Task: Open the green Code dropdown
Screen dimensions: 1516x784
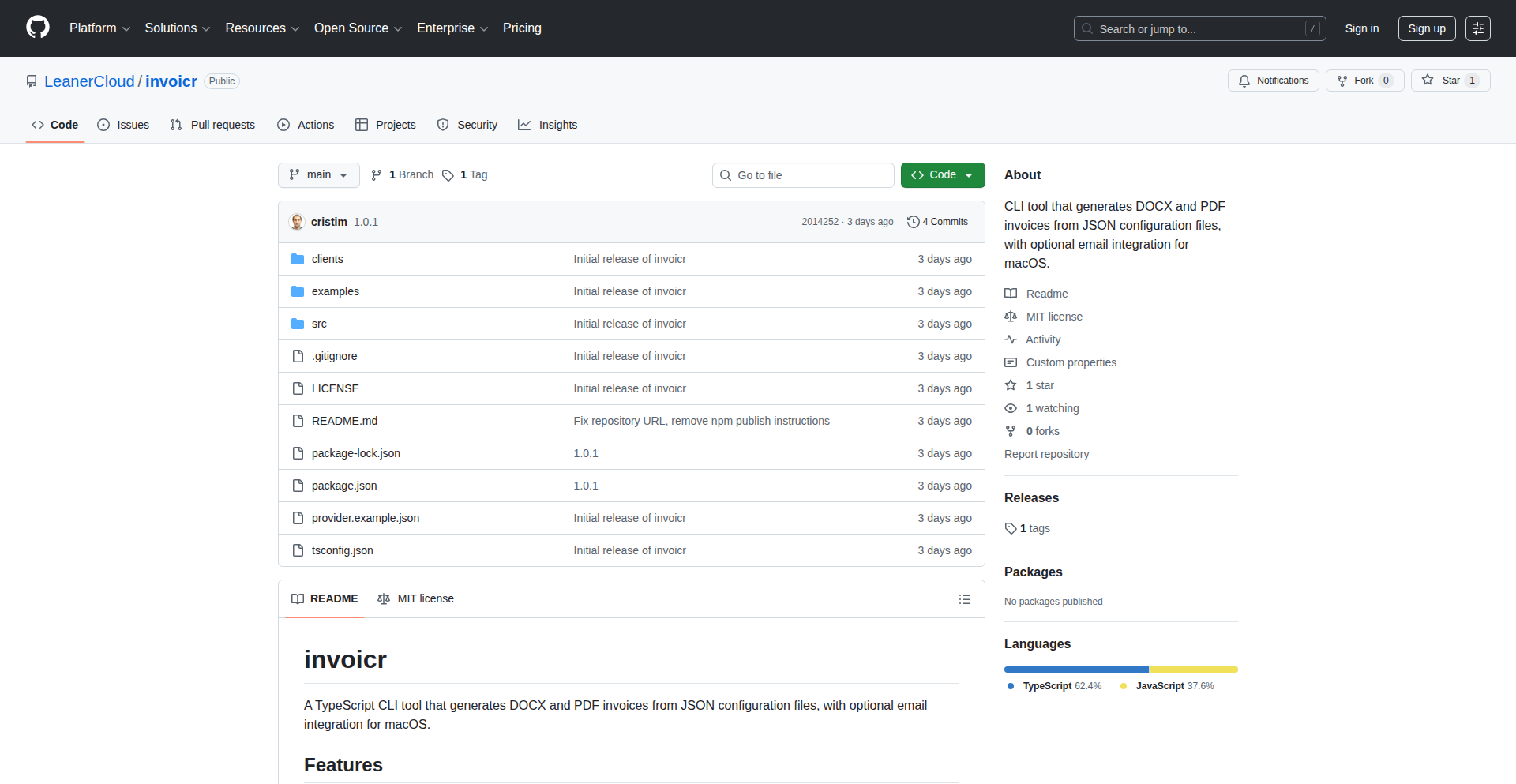Action: [942, 174]
